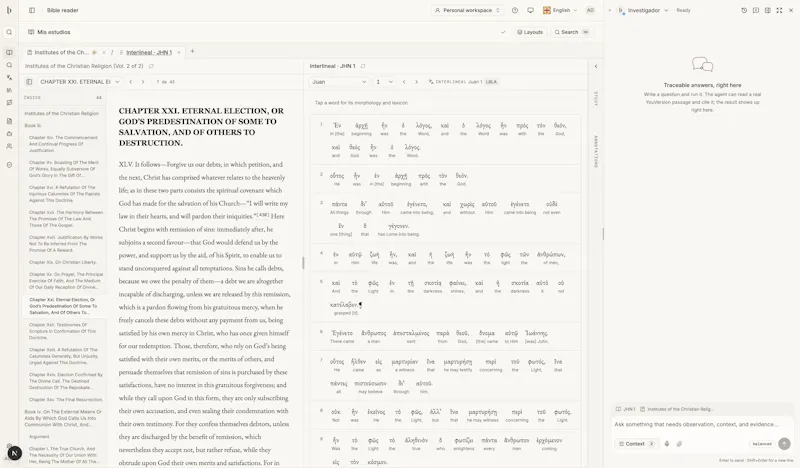Toggle the Institutes index sidebar icon

click(x=29, y=82)
